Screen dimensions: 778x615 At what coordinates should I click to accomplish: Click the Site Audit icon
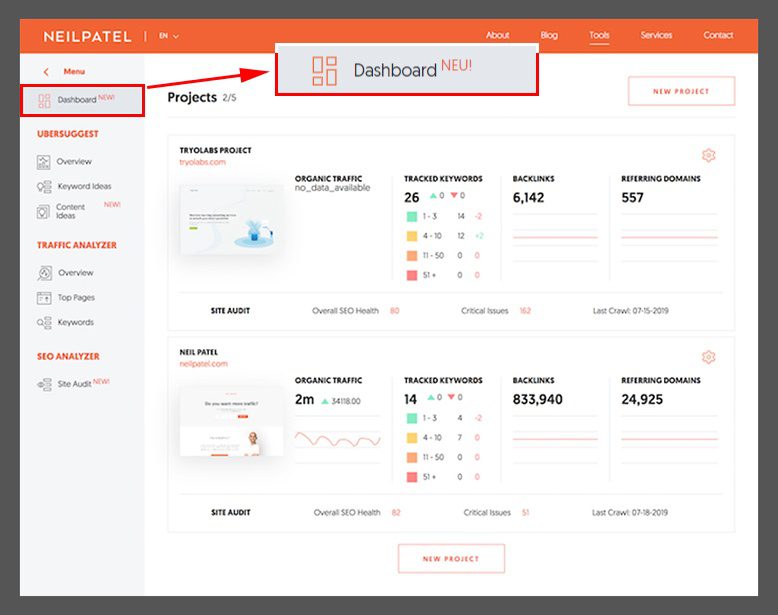pyautogui.click(x=44, y=384)
